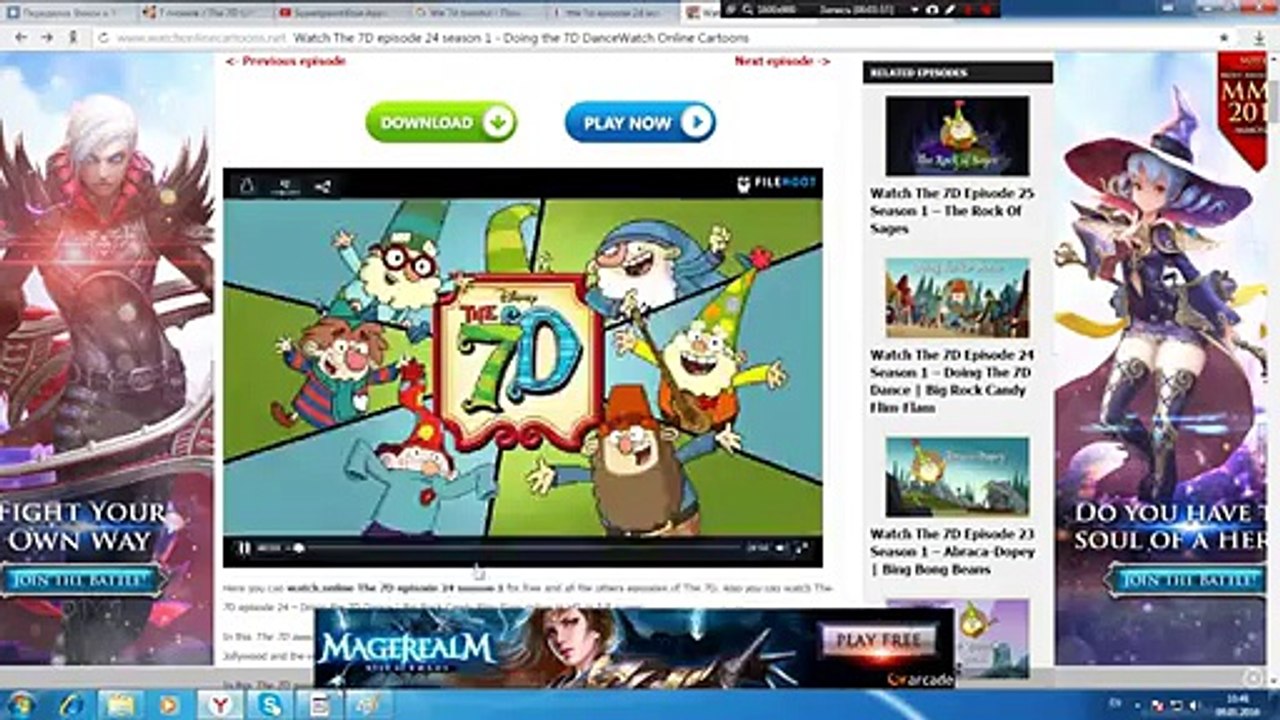Open the Episode 24 Doing The 7D Dance link
Image resolution: width=1280 pixels, height=720 pixels.
tap(952, 381)
